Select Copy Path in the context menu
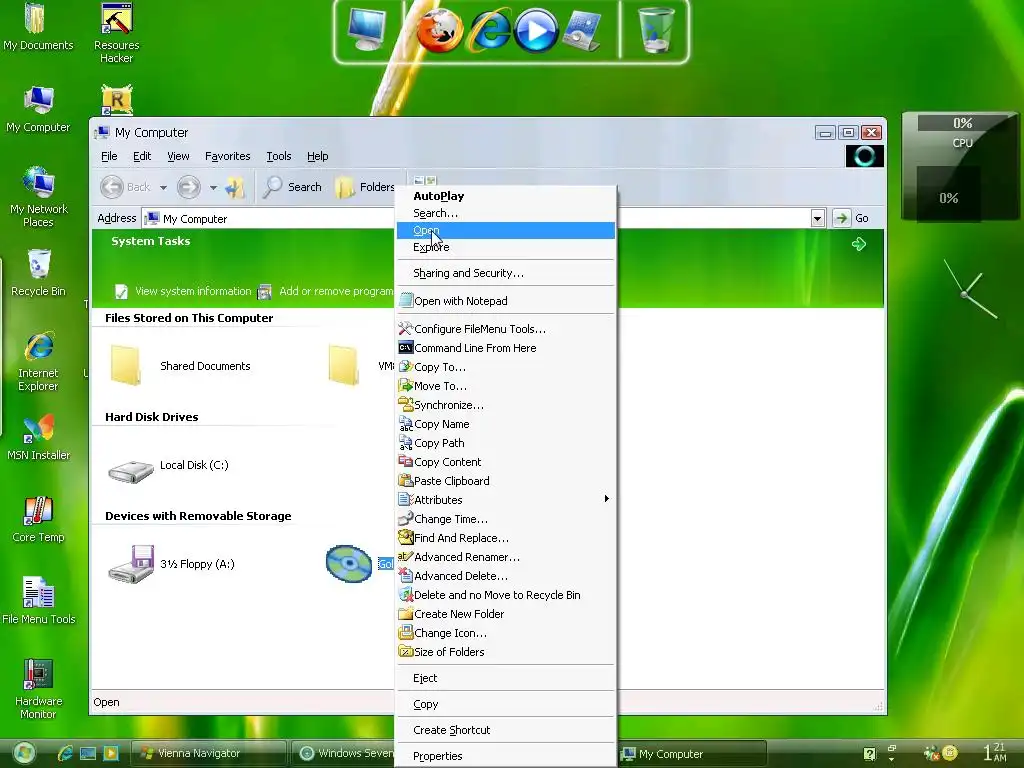The width and height of the screenshot is (1024, 768). click(x=505, y=443)
